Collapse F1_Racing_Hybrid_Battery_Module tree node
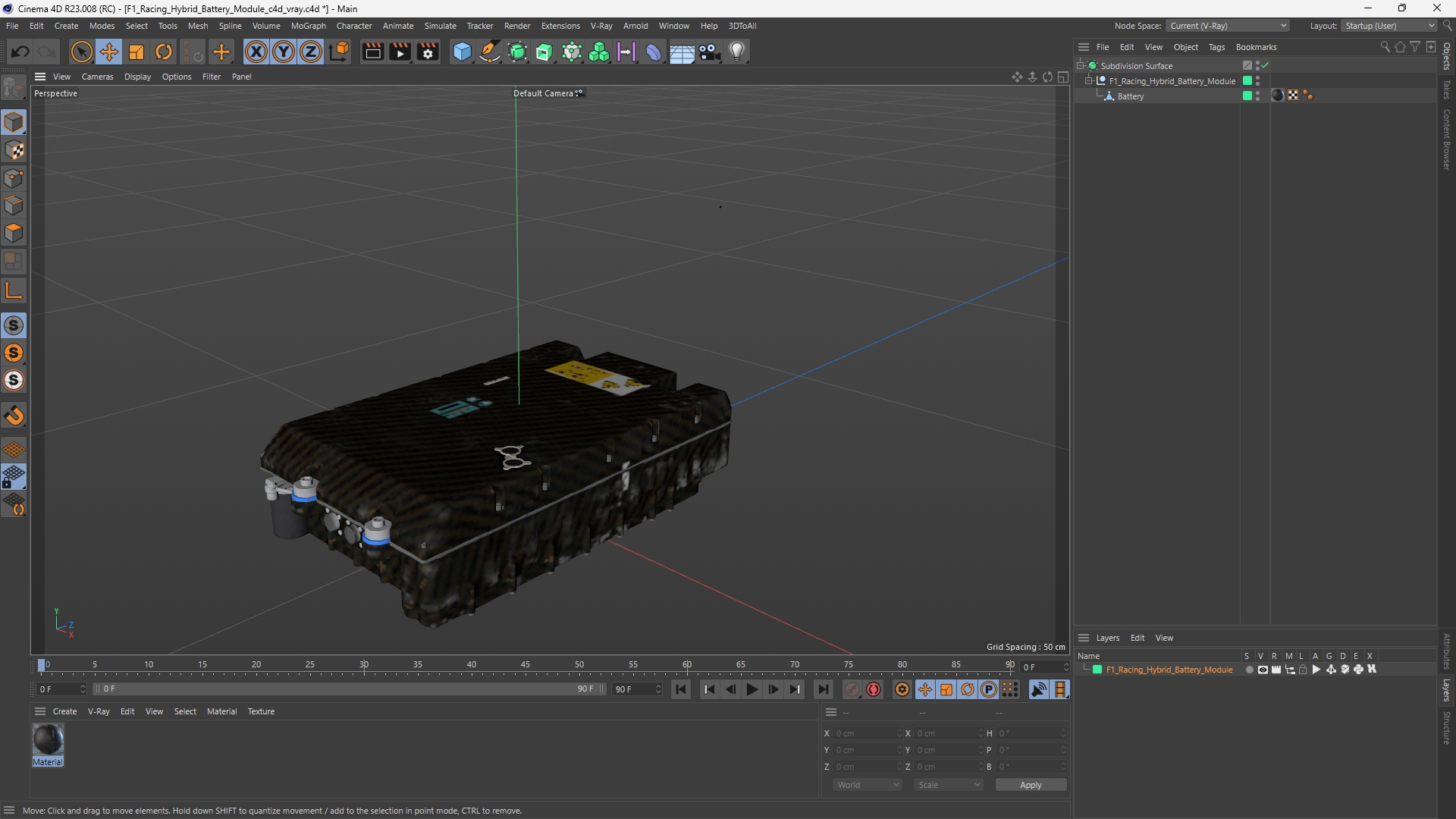The width and height of the screenshot is (1456, 819). [x=1089, y=81]
